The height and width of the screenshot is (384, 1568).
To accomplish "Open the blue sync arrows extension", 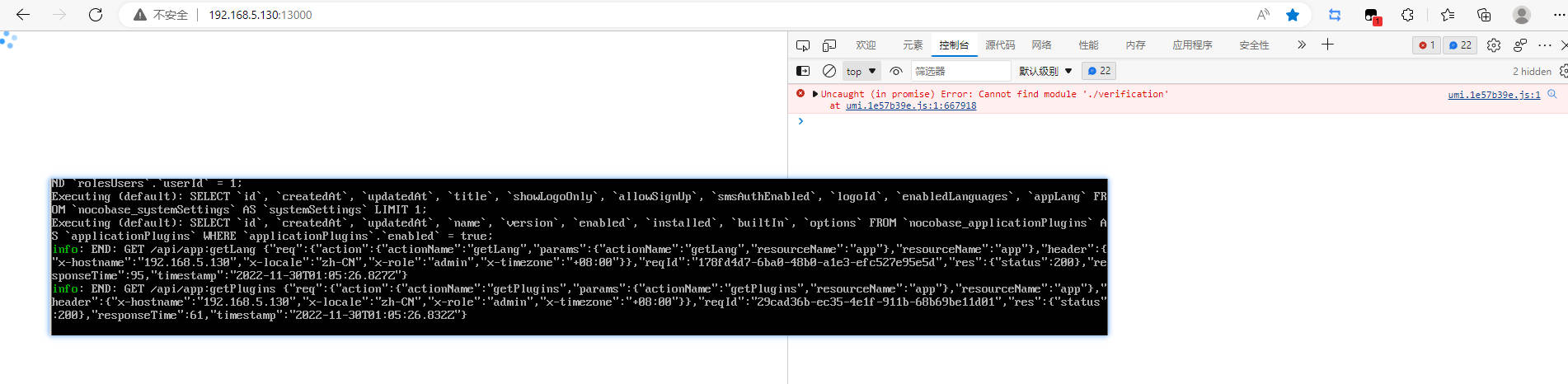I will pyautogui.click(x=1335, y=15).
